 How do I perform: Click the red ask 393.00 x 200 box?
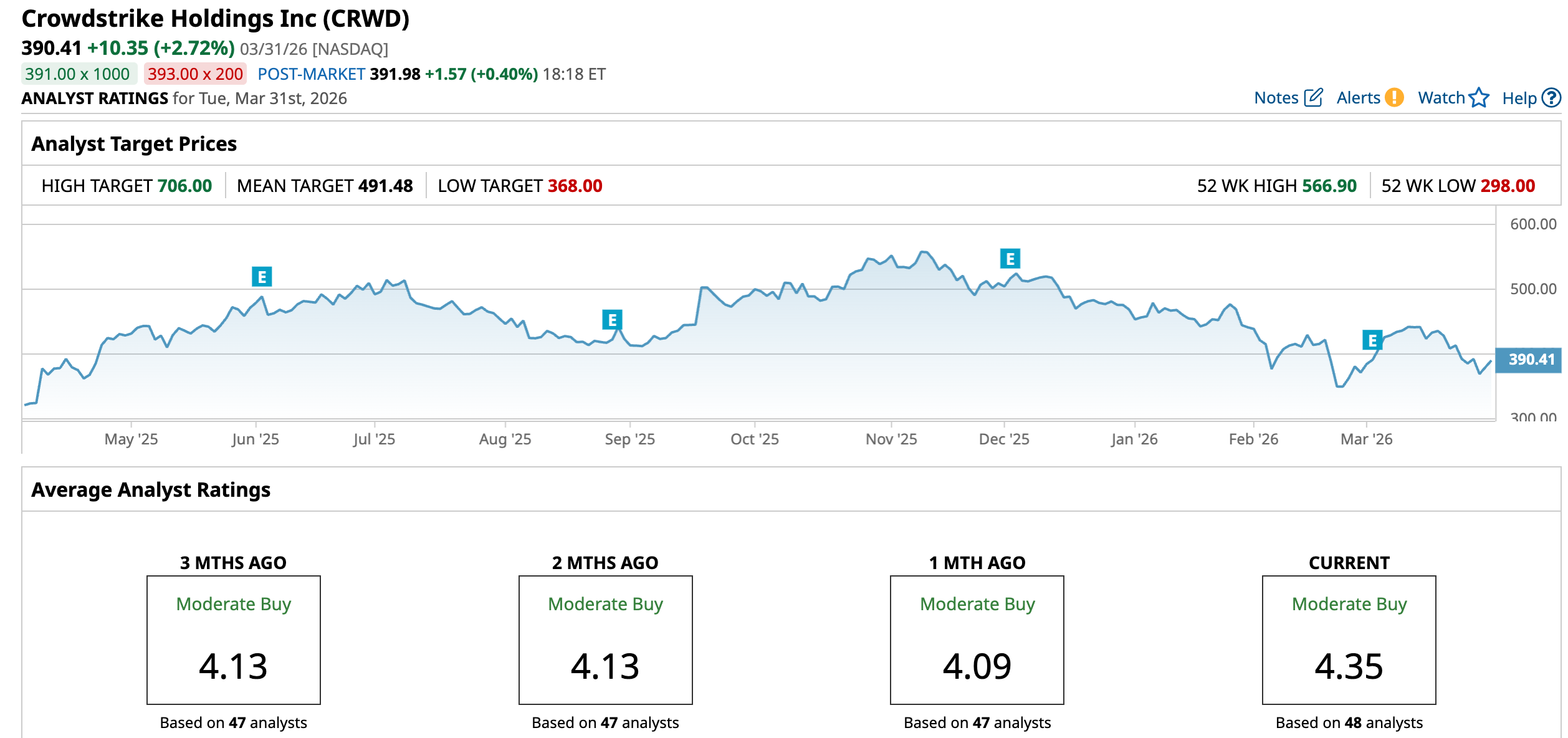pyautogui.click(x=195, y=74)
